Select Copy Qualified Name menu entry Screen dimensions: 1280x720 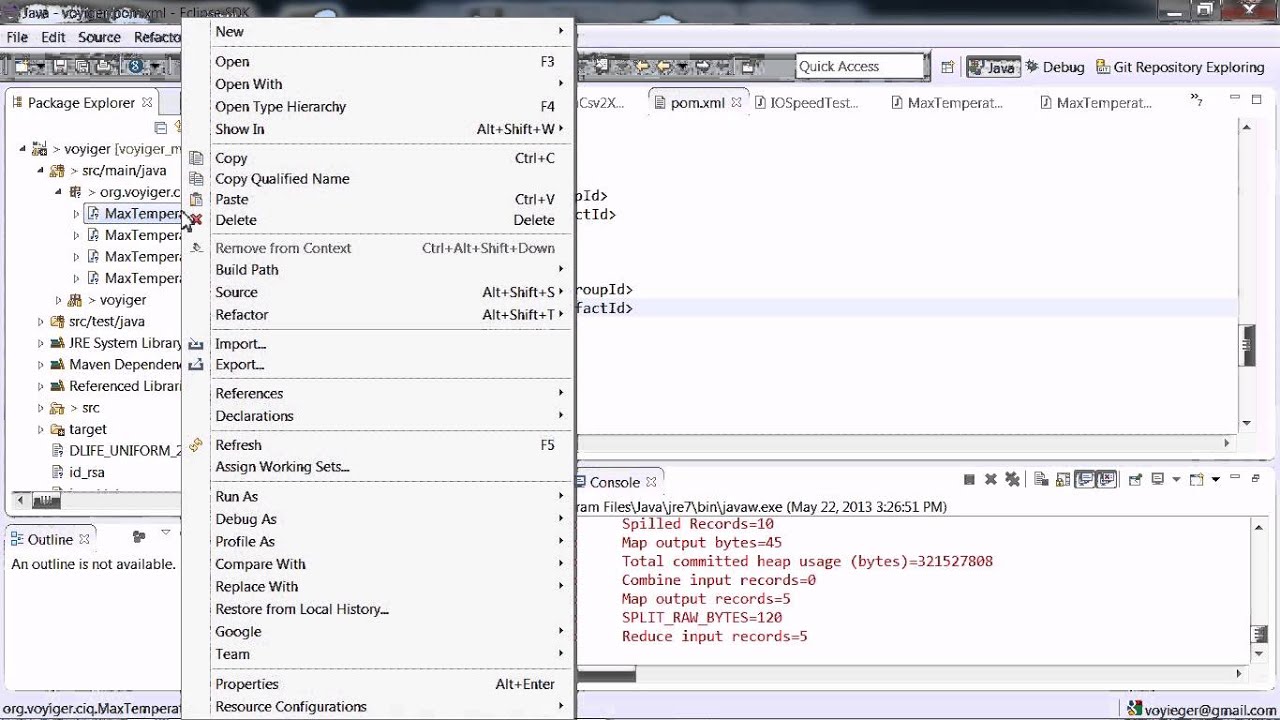(x=378, y=179)
